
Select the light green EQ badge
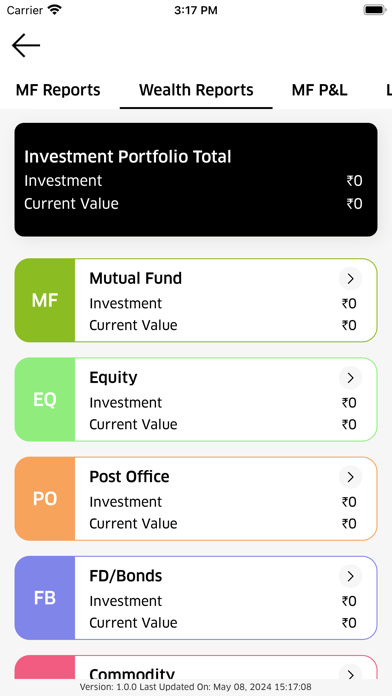click(45, 399)
